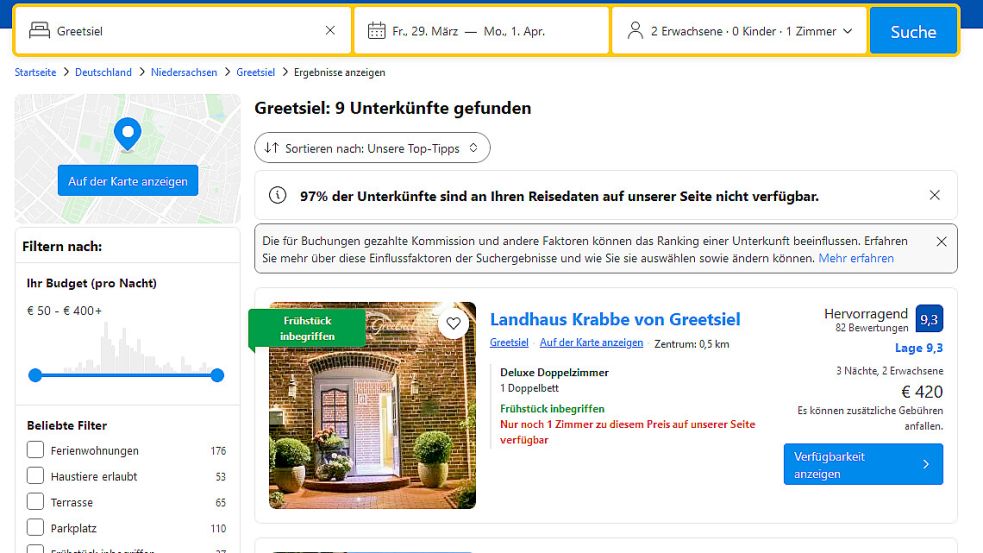Click the Ergebnisse anzeigen breadcrumb text

click(x=339, y=72)
